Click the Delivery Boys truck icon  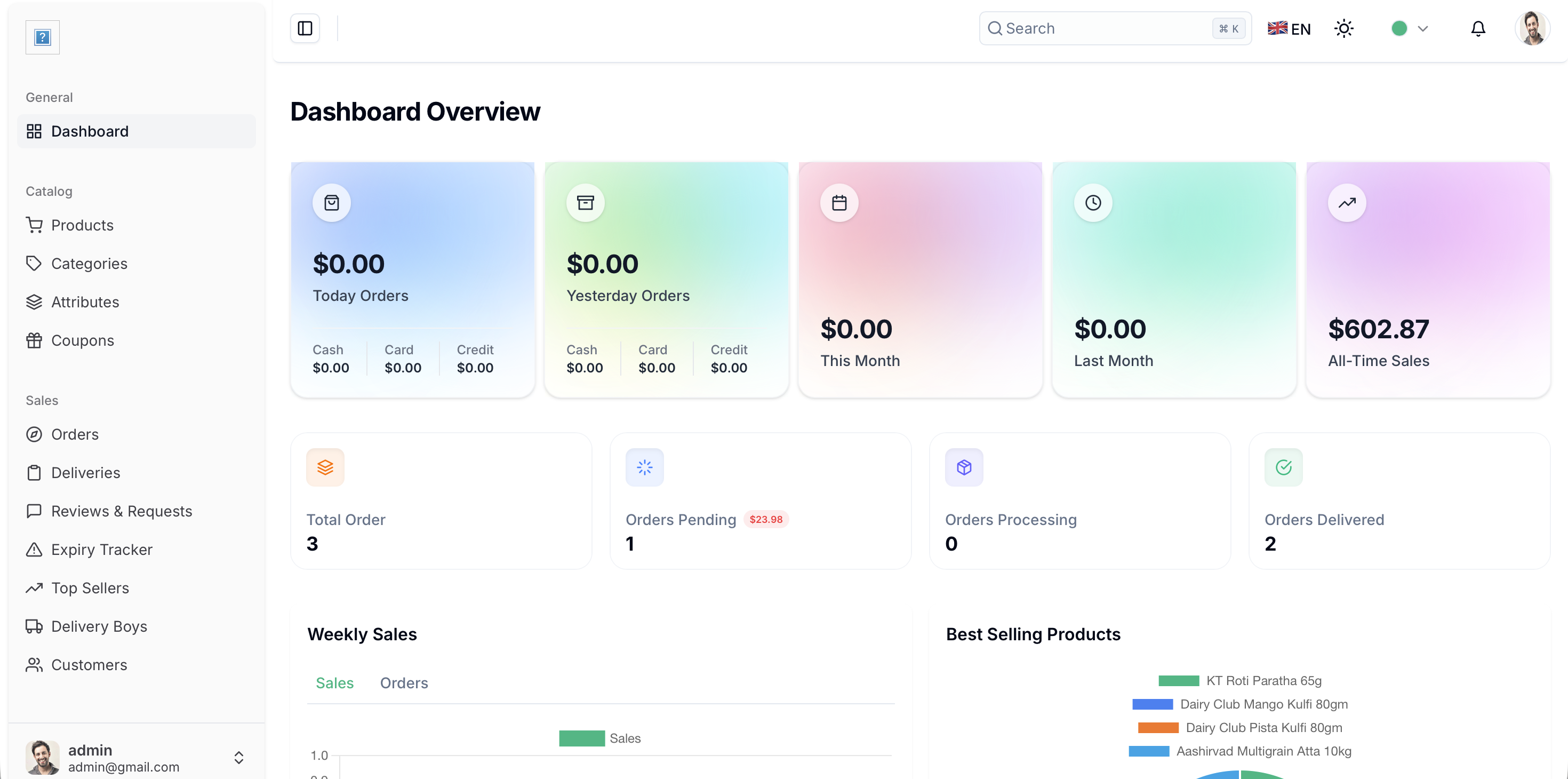click(34, 626)
